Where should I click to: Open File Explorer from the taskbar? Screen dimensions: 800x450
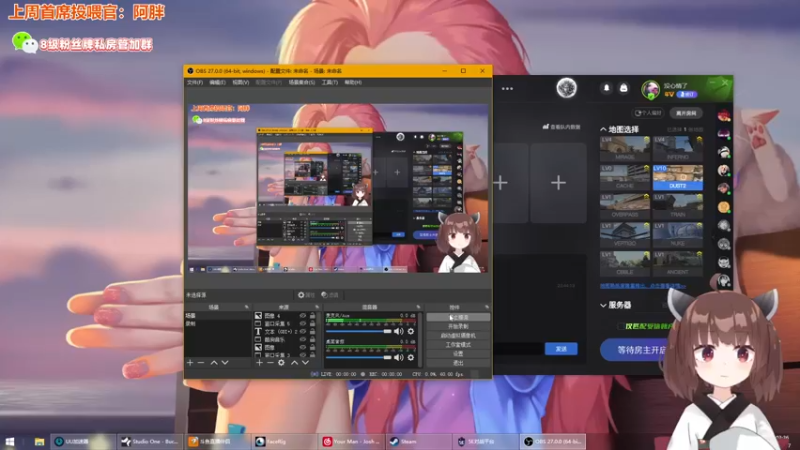[39, 441]
